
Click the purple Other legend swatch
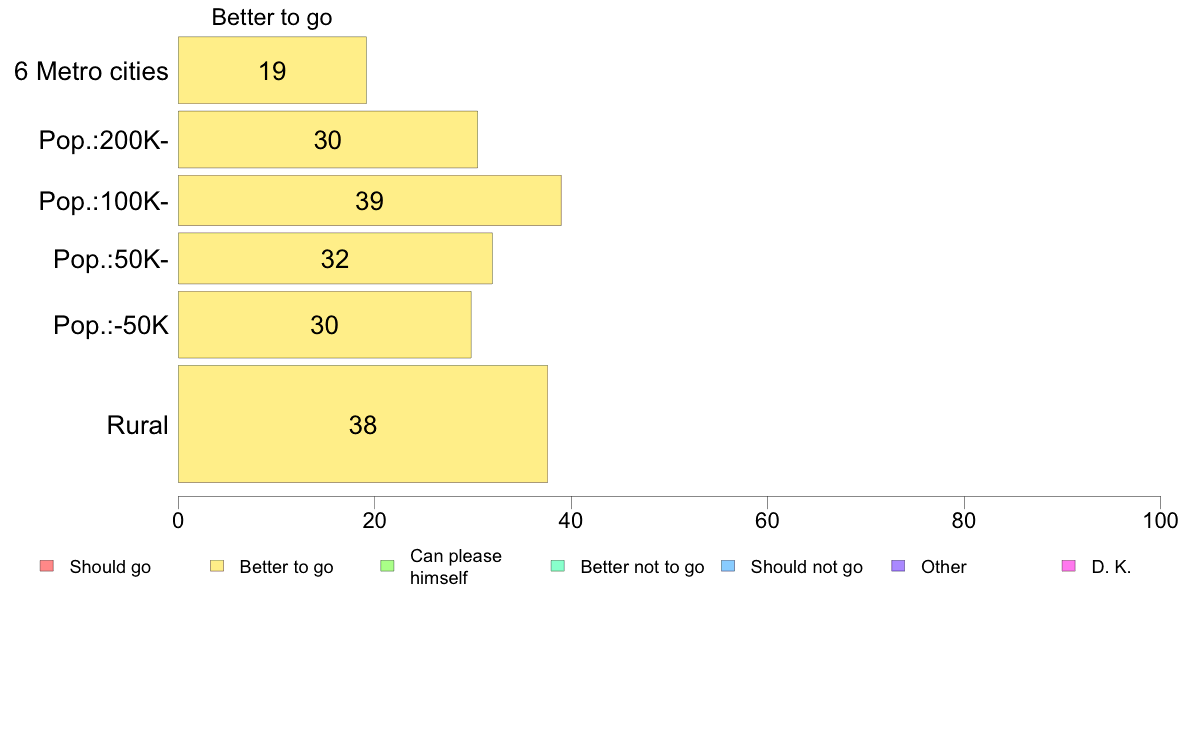[899, 566]
